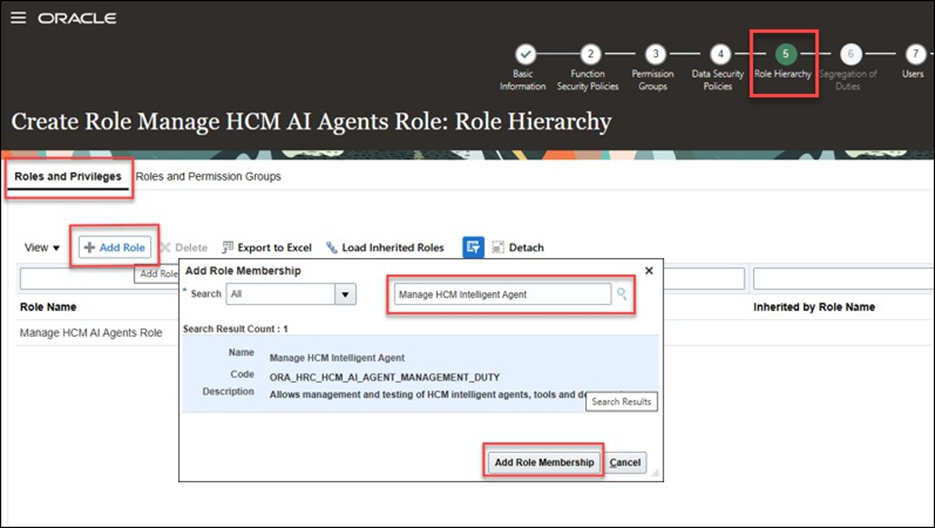Click the Cancel button in dialog

coord(625,462)
